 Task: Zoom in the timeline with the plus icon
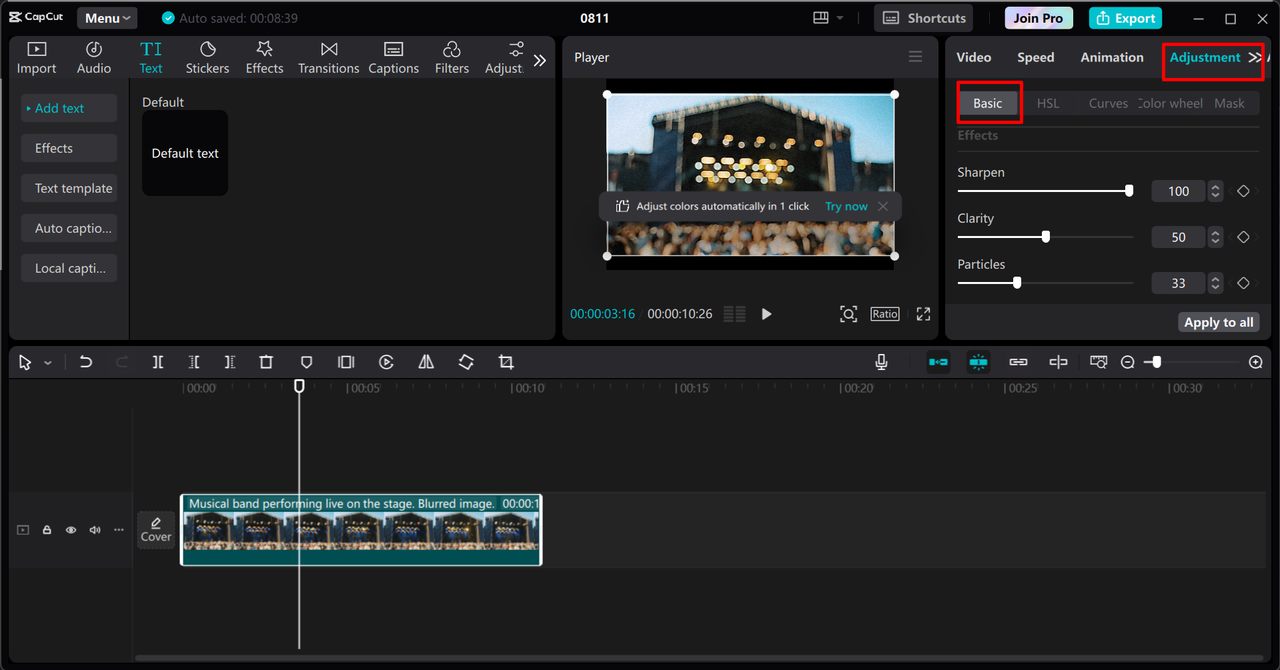(x=1256, y=362)
